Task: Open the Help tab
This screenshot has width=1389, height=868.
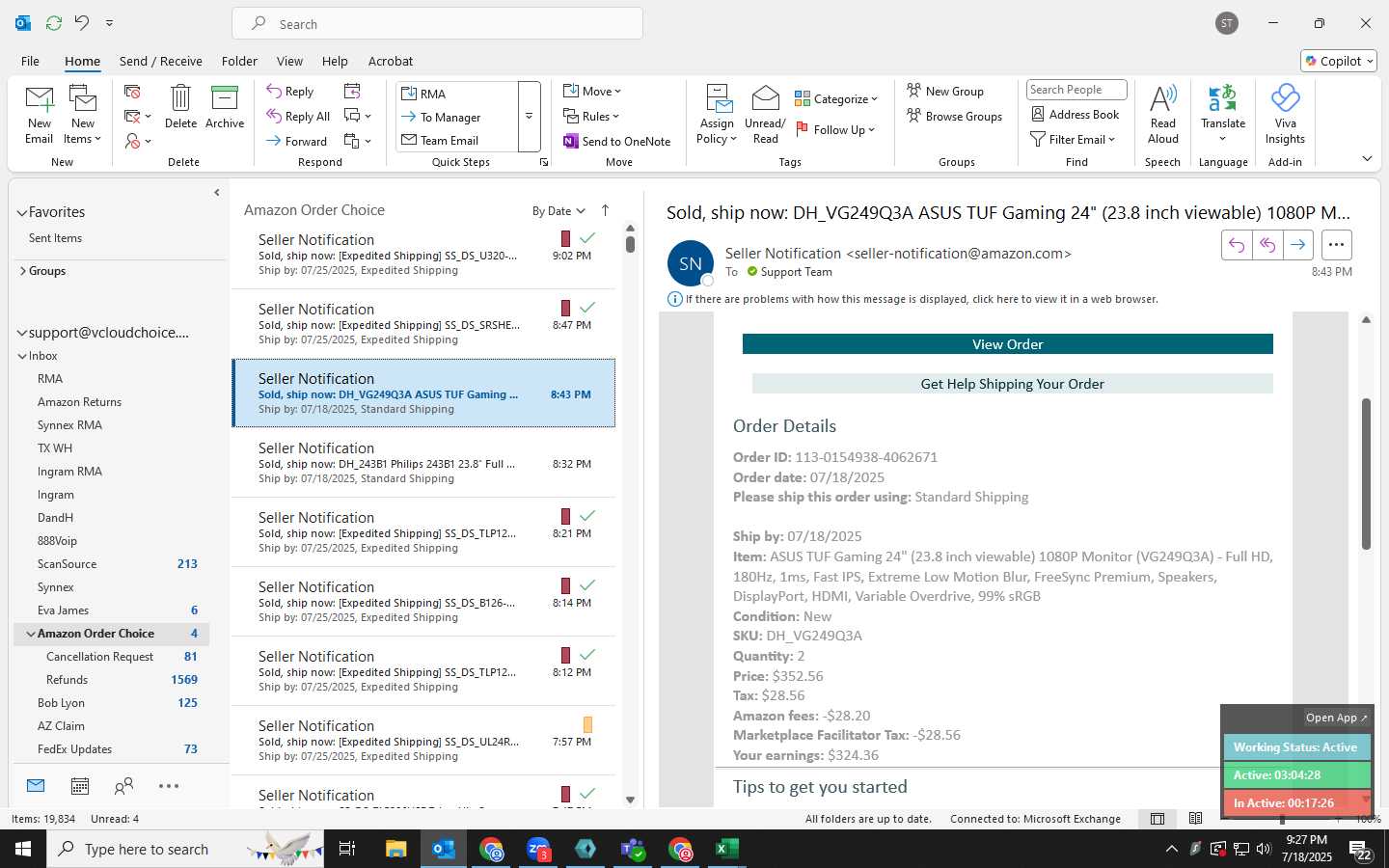Action: [335, 61]
